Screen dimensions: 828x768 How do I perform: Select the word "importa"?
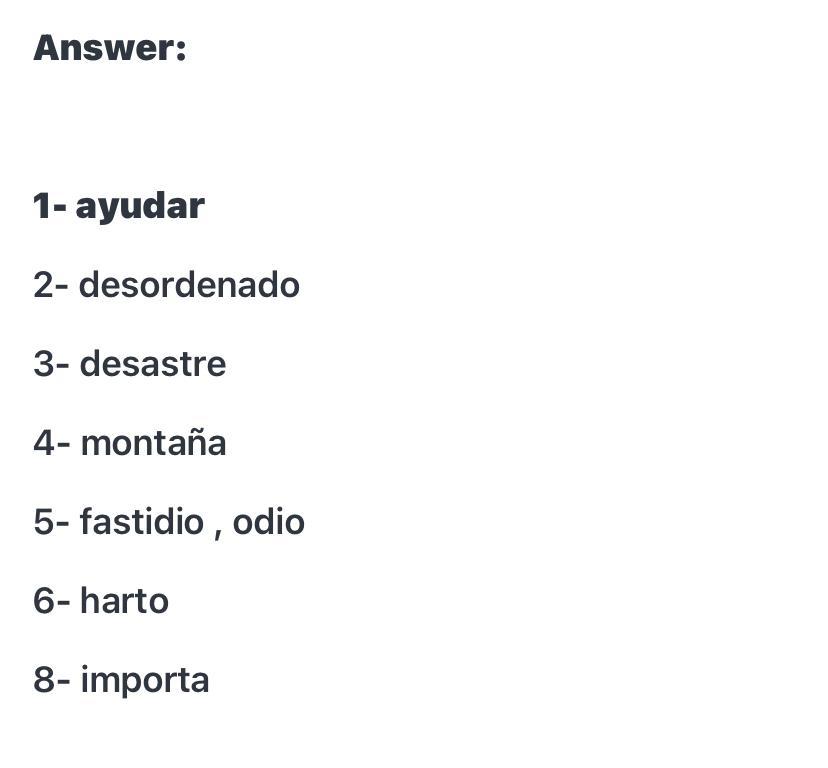point(145,682)
